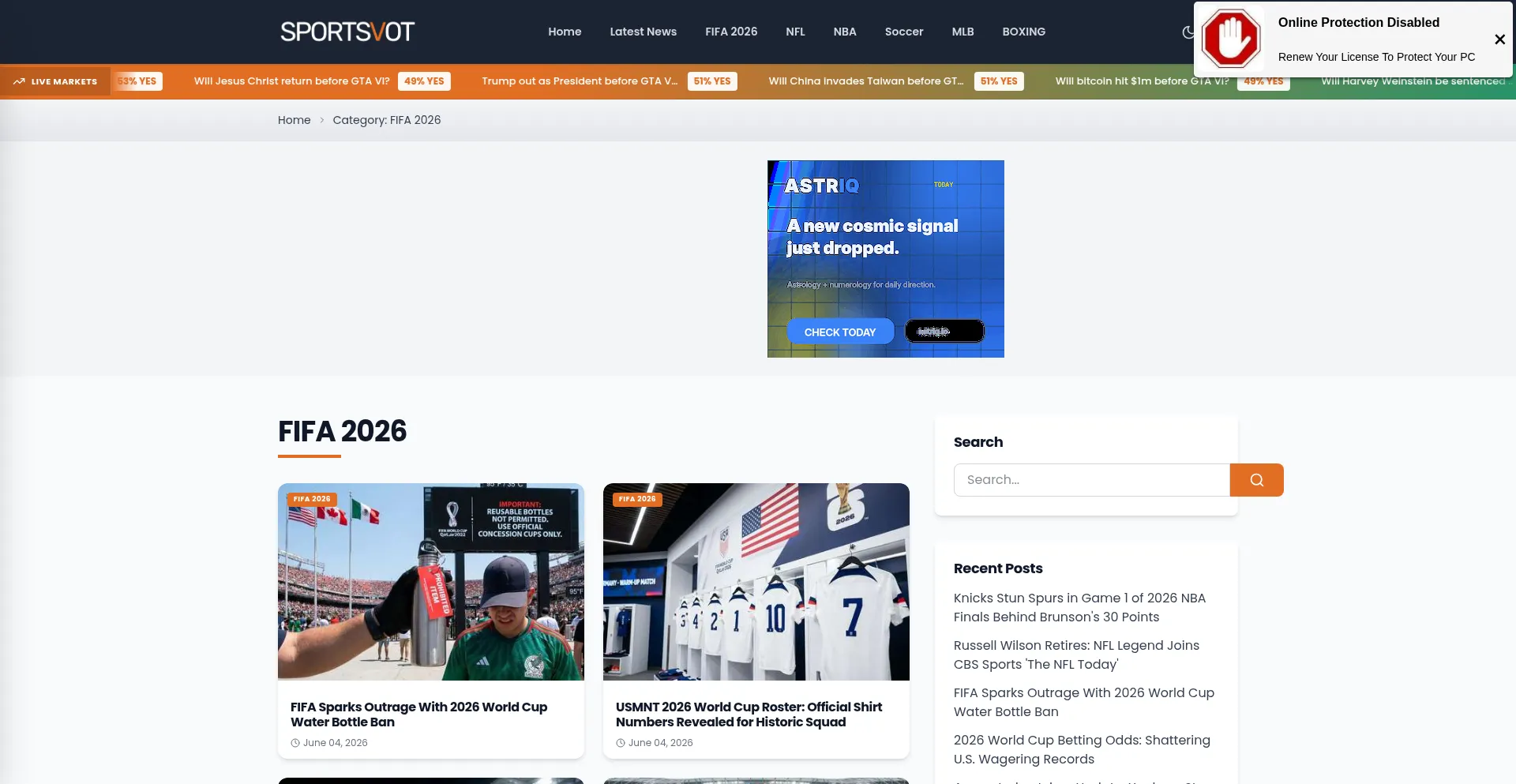Submit search with the orange magnifier button

(x=1256, y=480)
